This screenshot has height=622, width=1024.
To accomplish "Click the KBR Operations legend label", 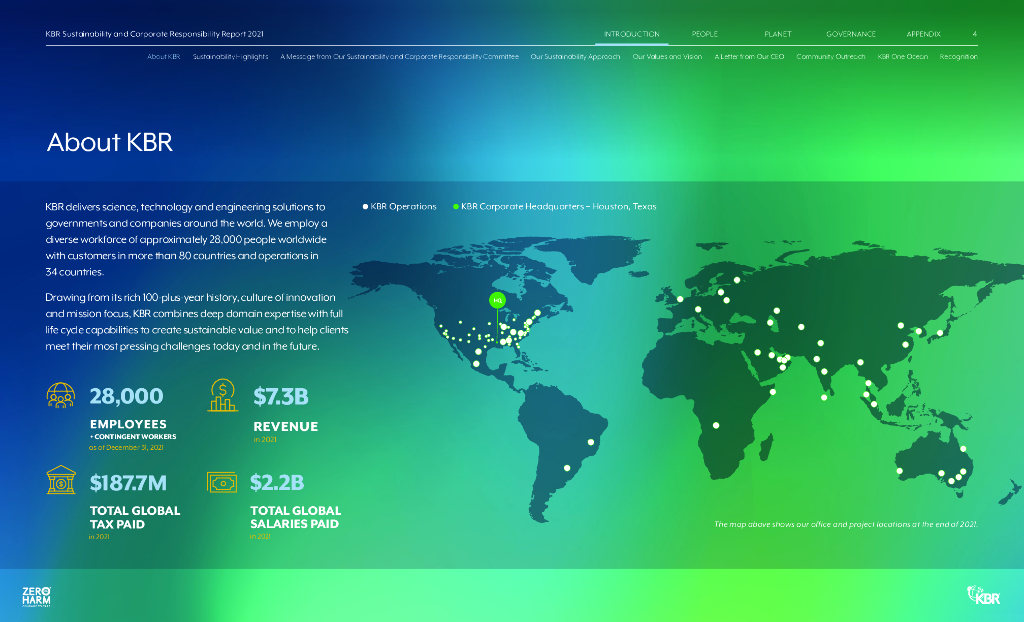I will tap(404, 206).
